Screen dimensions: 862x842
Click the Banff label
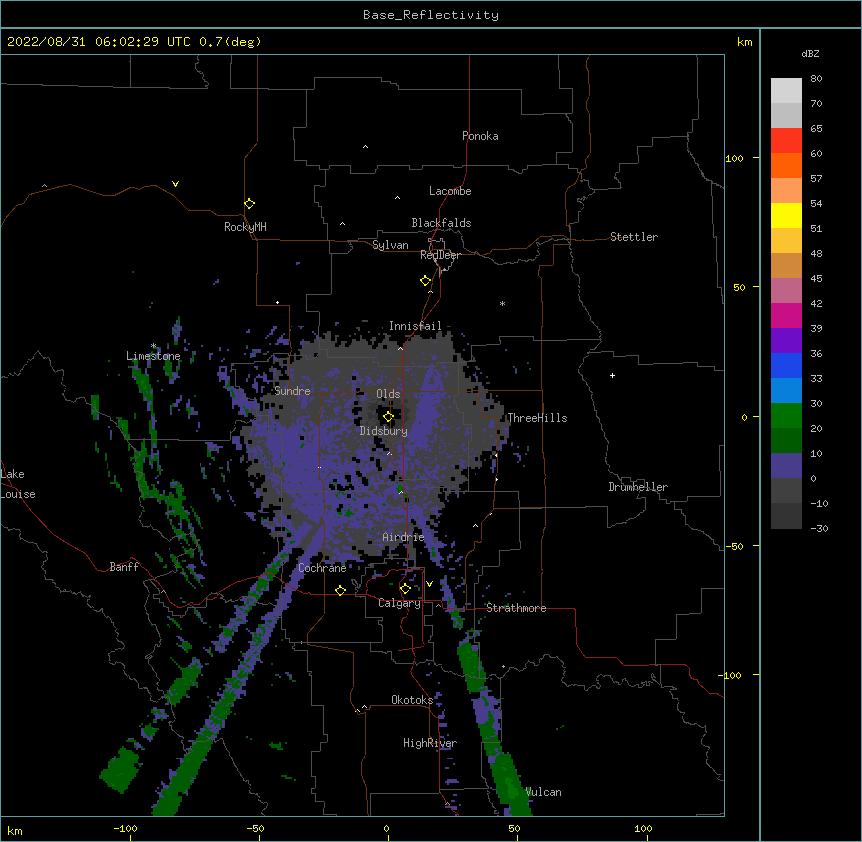124,567
